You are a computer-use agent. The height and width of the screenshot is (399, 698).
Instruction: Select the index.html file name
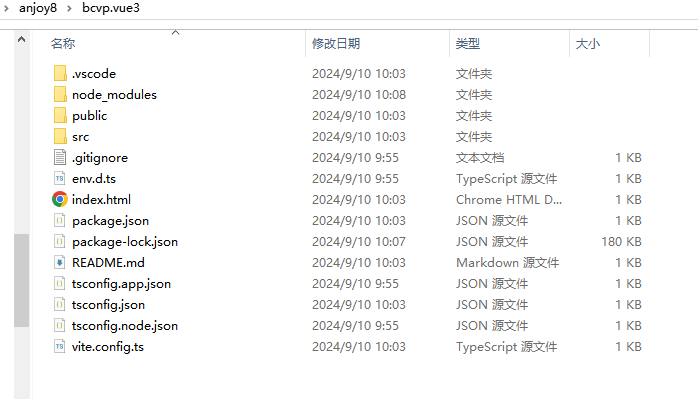pos(101,200)
